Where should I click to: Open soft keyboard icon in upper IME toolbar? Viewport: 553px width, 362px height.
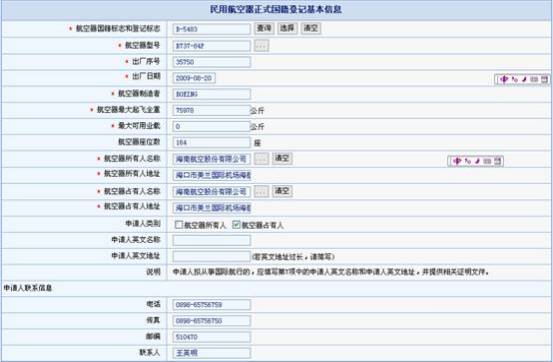[x=534, y=79]
